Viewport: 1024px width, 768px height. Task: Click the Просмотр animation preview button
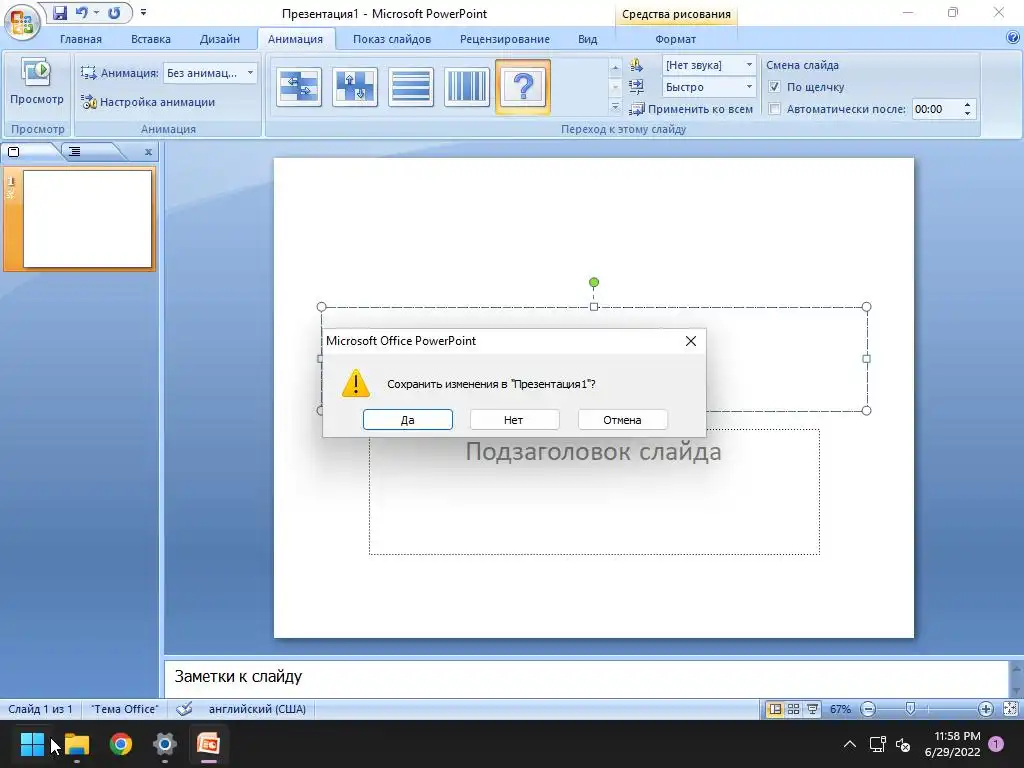[37, 84]
